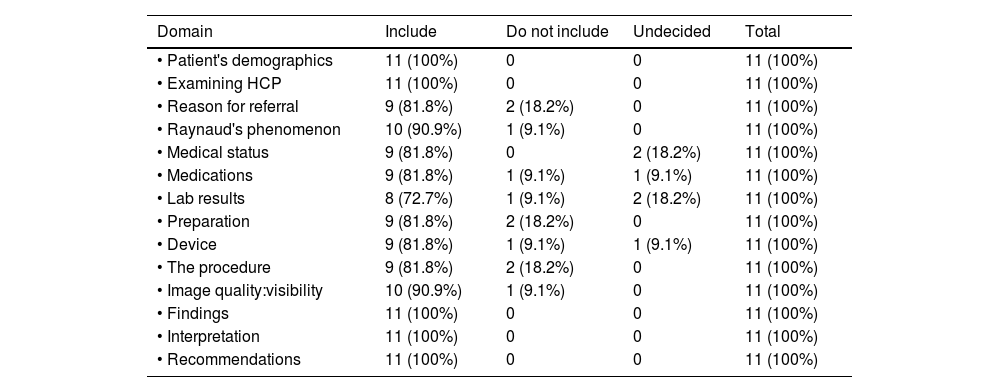1000x392 pixels.
Task: Click the Domain column header
Action: tap(185, 32)
